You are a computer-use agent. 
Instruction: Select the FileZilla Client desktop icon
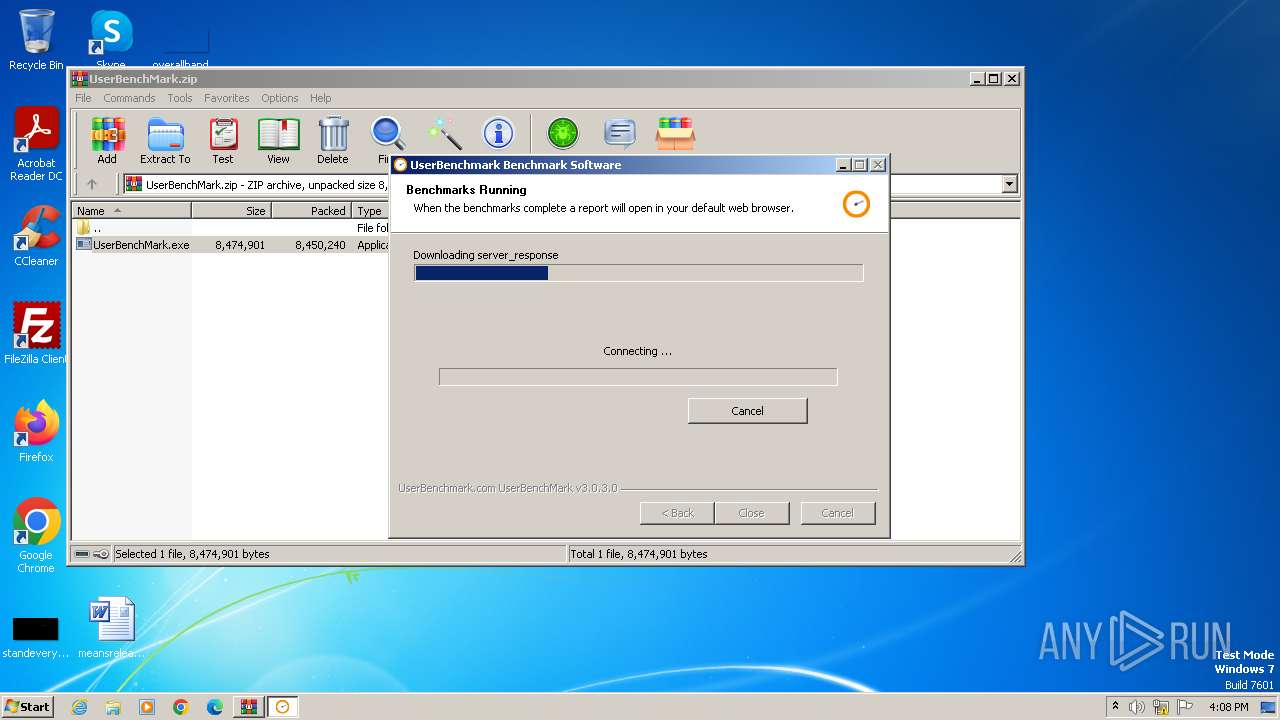pyautogui.click(x=36, y=334)
